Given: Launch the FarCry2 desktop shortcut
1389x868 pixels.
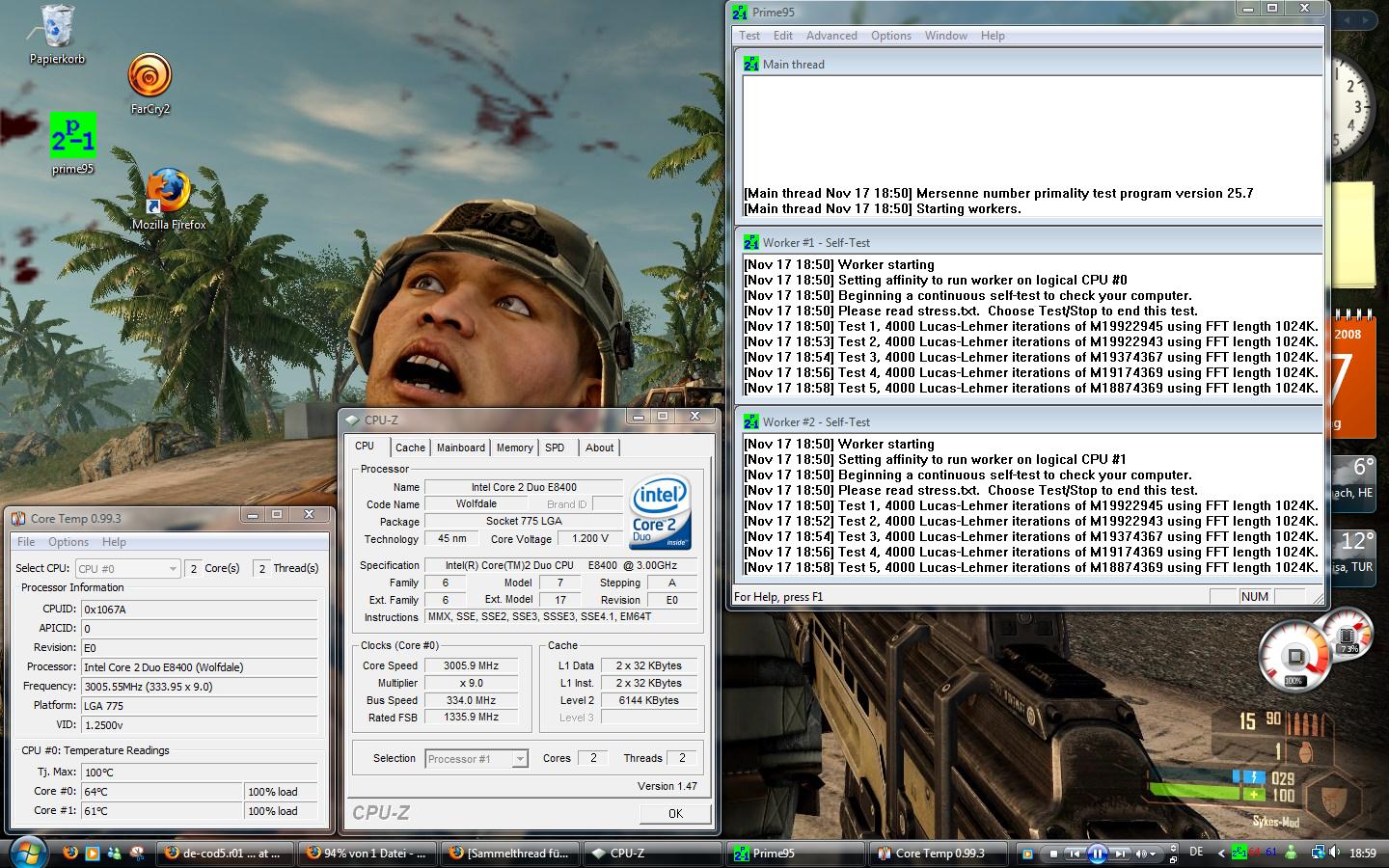Looking at the screenshot, I should point(150,85).
